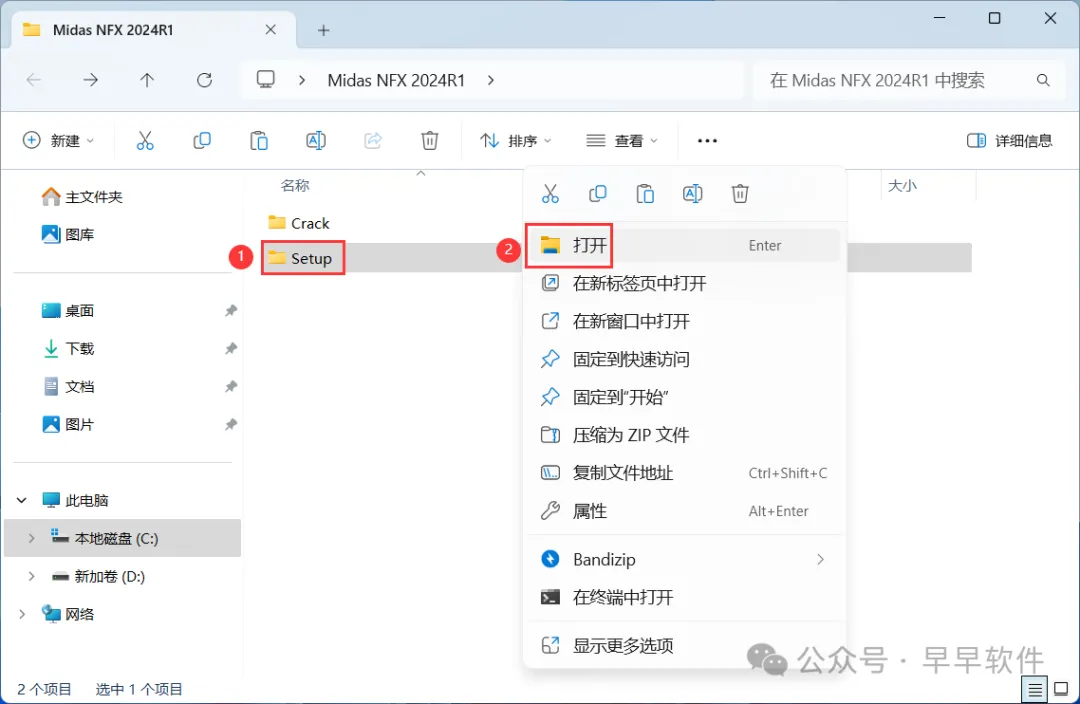Go up one folder level
Image resolution: width=1080 pixels, height=704 pixels.
tap(147, 80)
